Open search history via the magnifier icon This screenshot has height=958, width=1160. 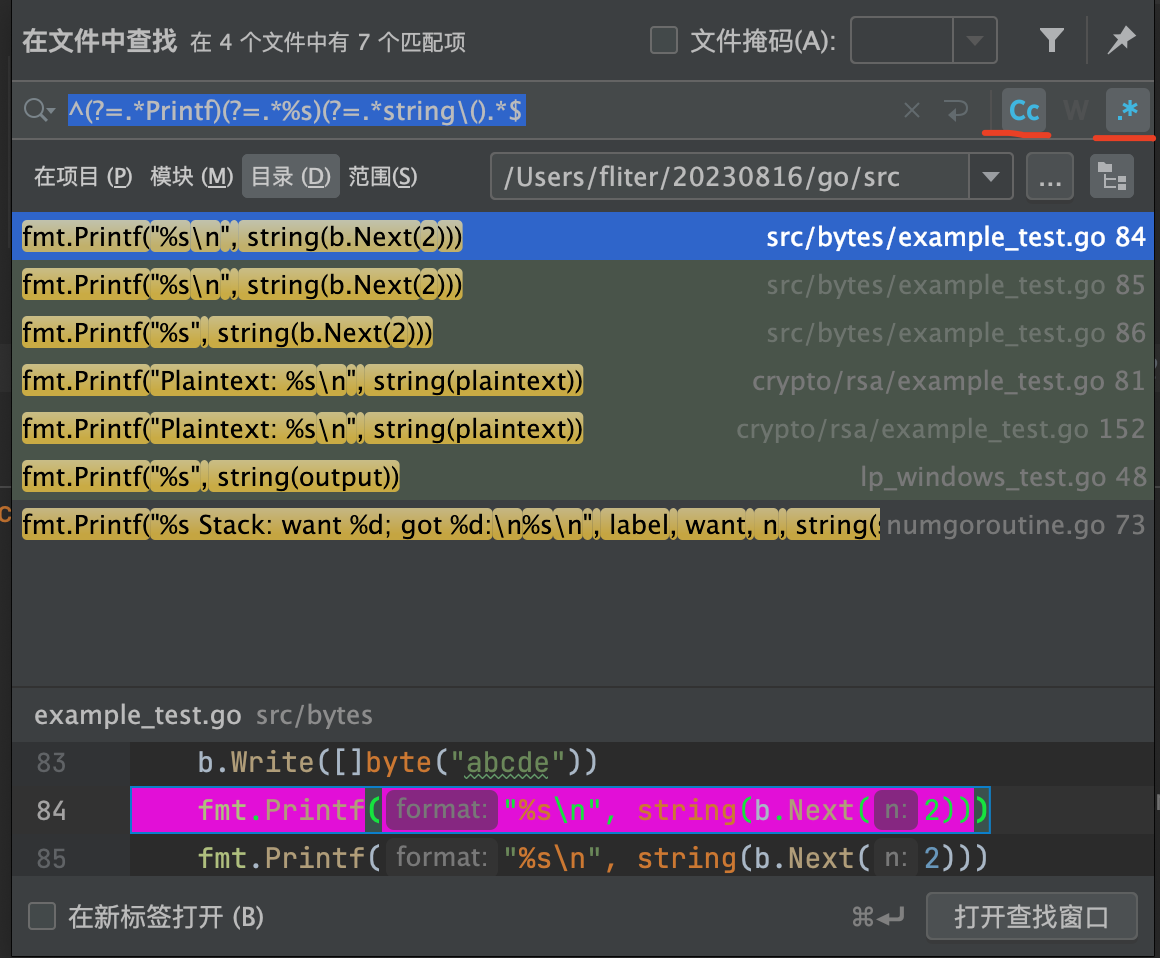point(38,110)
